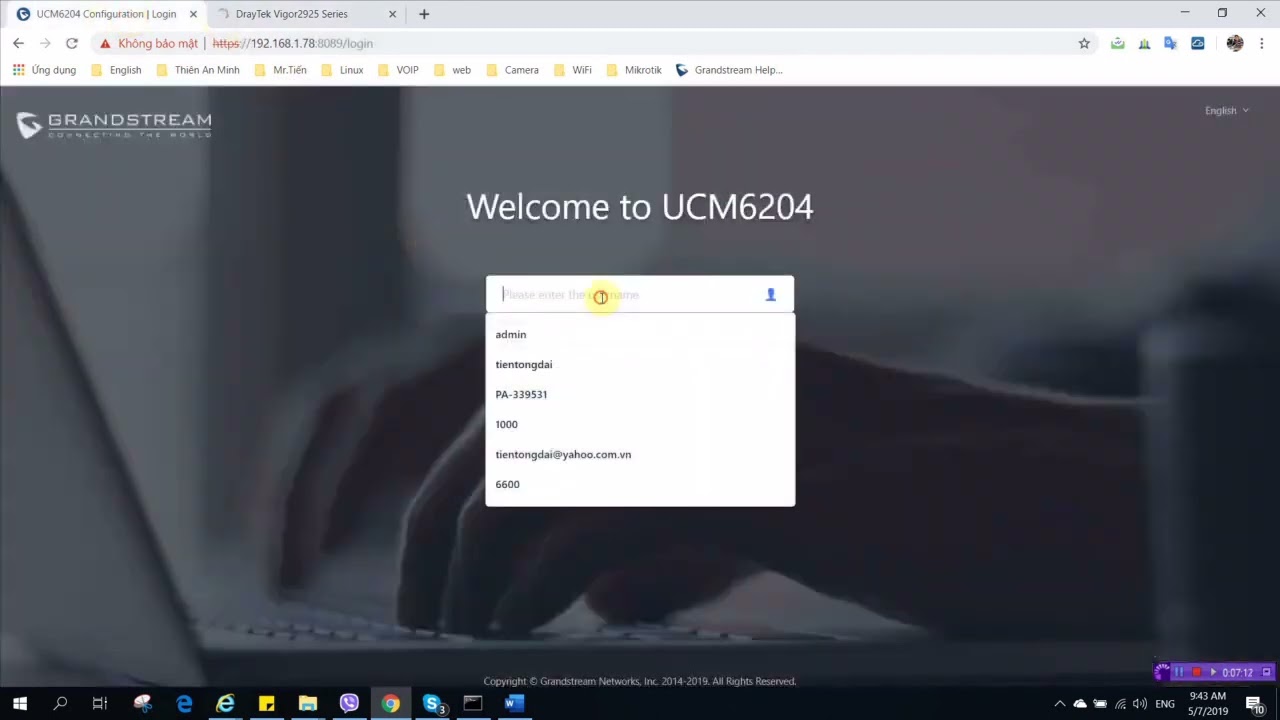Open Task View in taskbar
The image size is (1280, 720).
click(x=100, y=703)
